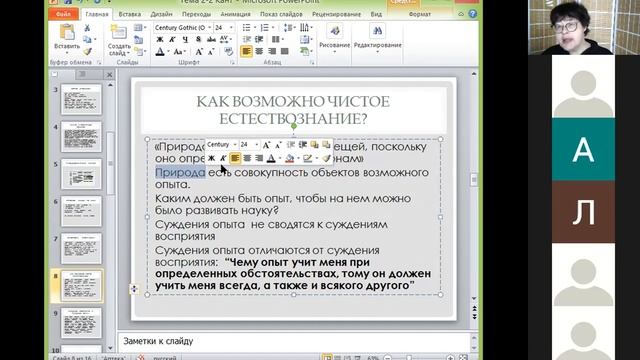Screen dimensions: 640x360
Task: Select slide 5 thumbnail
Action: [81, 174]
